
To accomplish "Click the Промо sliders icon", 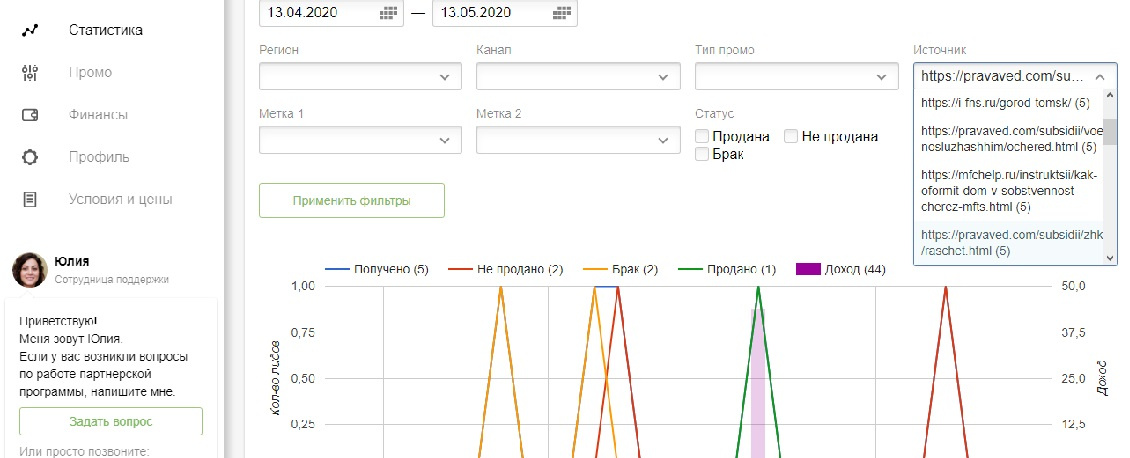I will tap(30, 73).
